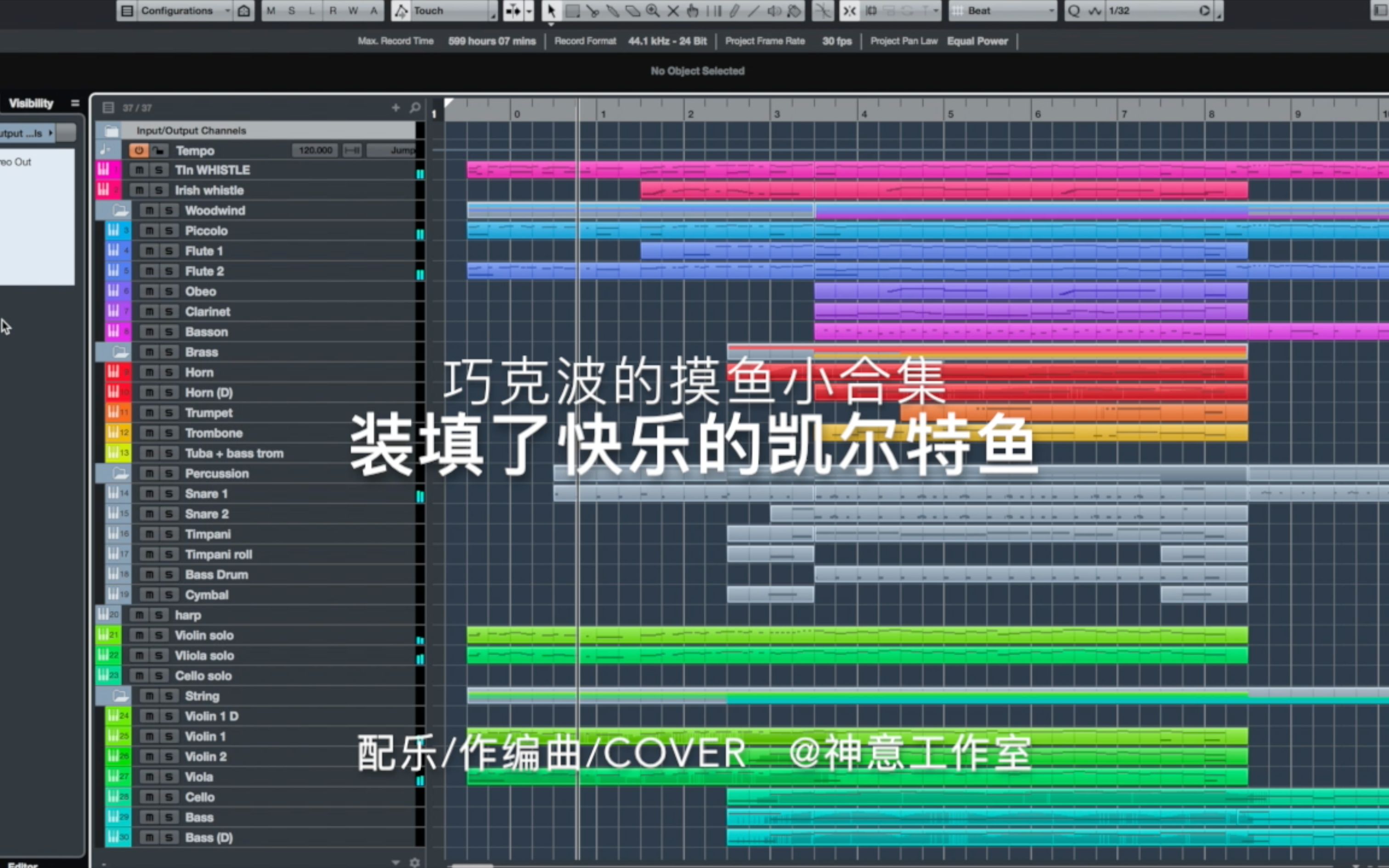Activate the Tempo track power button
This screenshot has height=868, width=1389.
click(138, 151)
